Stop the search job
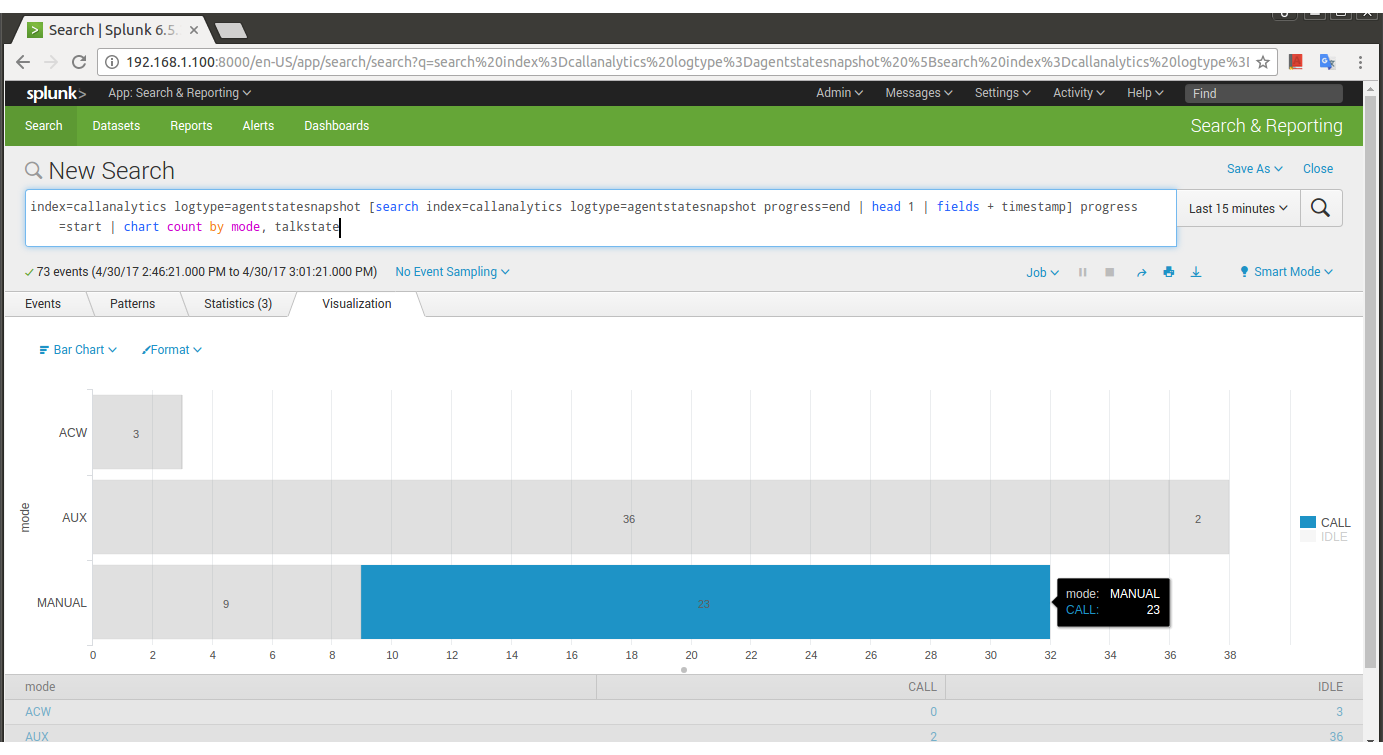The width and height of the screenshot is (1383, 755). (1109, 272)
